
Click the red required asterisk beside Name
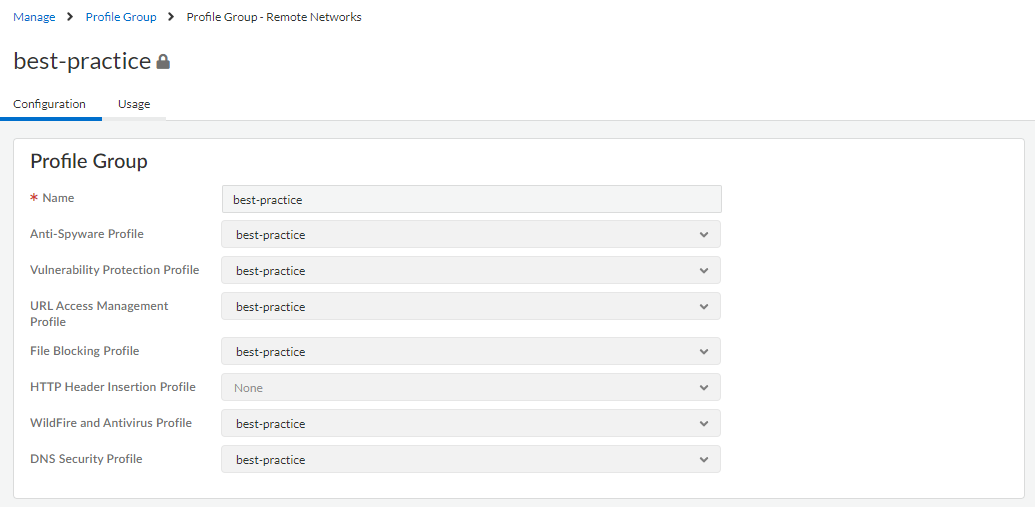click(x=34, y=199)
